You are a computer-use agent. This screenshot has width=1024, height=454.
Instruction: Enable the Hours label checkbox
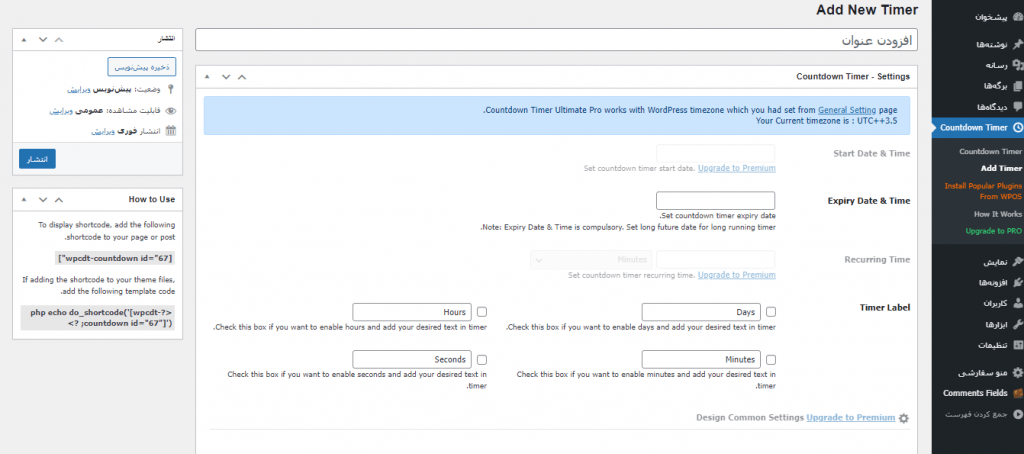tap(482, 312)
